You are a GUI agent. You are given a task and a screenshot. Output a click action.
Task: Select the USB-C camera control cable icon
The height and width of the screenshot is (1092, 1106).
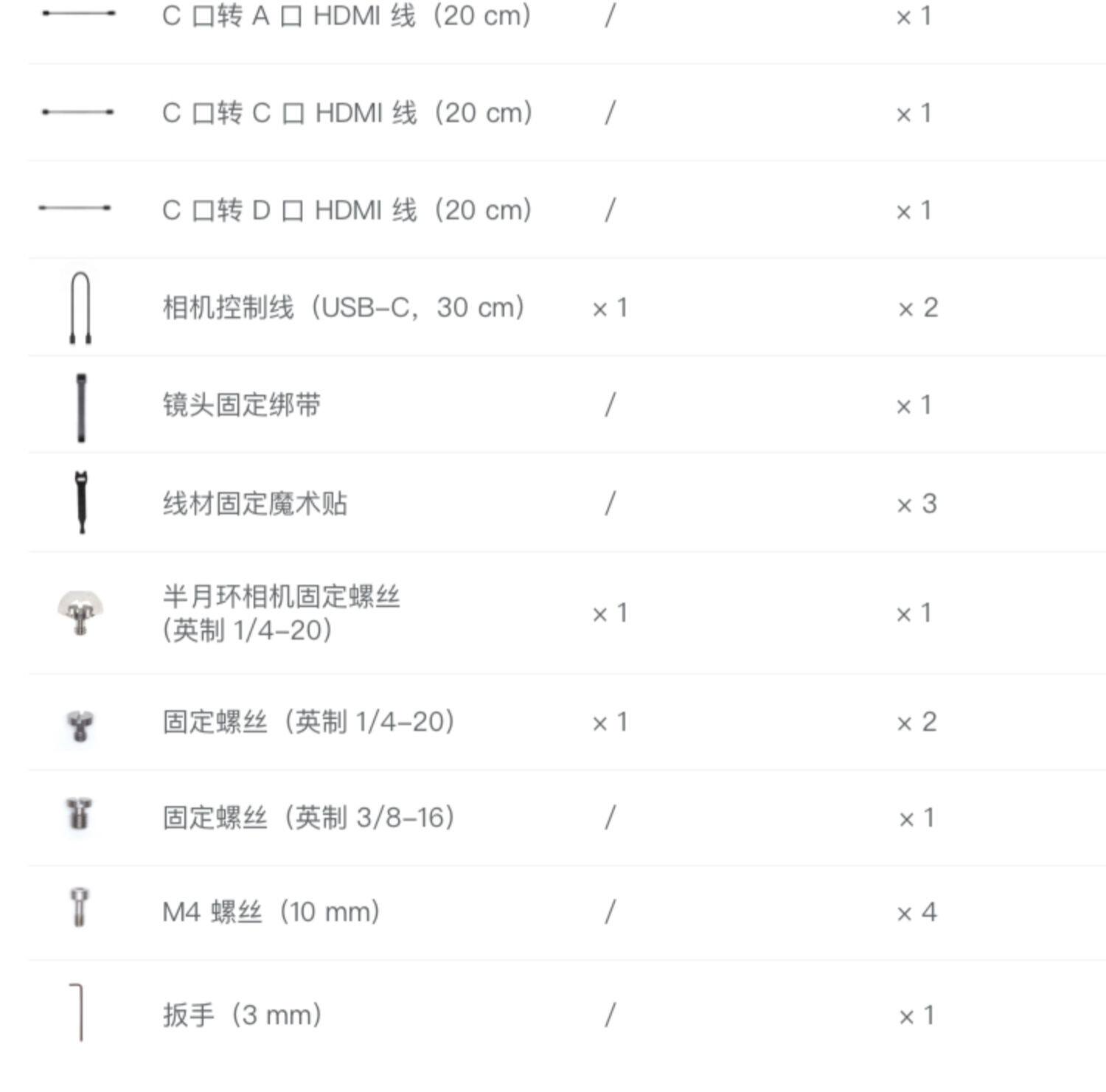[80, 307]
